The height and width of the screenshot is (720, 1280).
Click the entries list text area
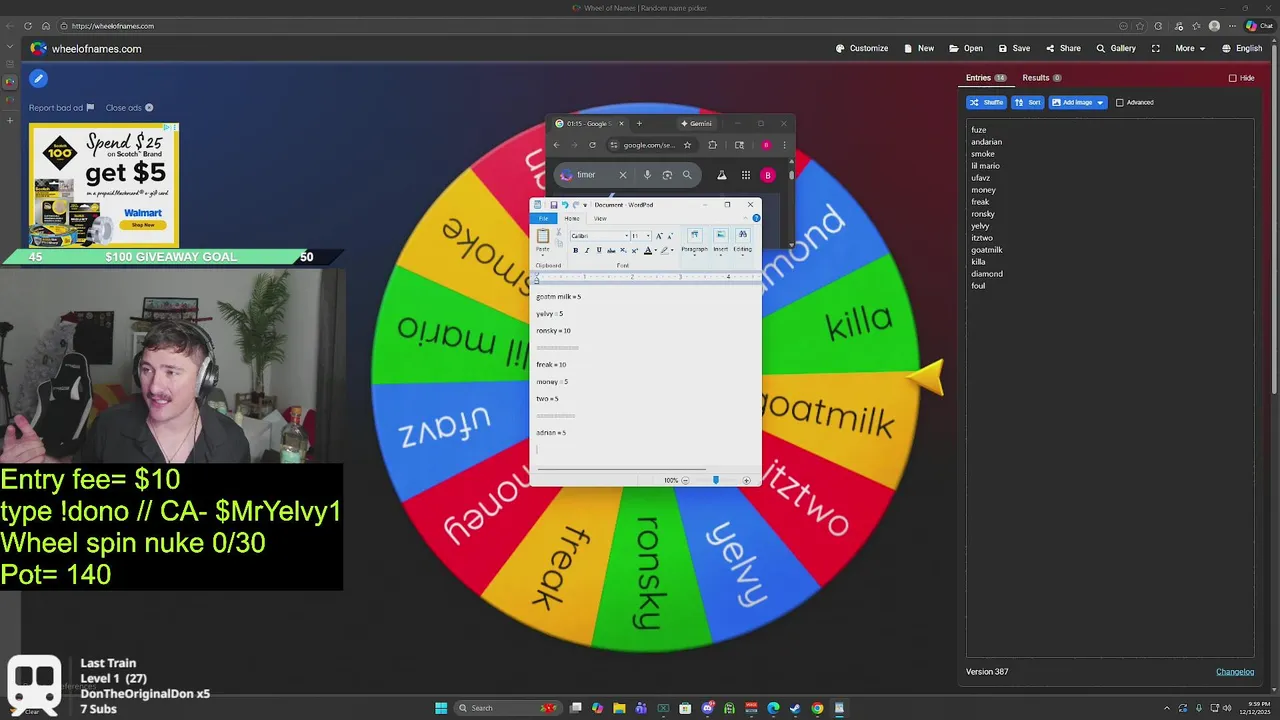[x=1110, y=387]
